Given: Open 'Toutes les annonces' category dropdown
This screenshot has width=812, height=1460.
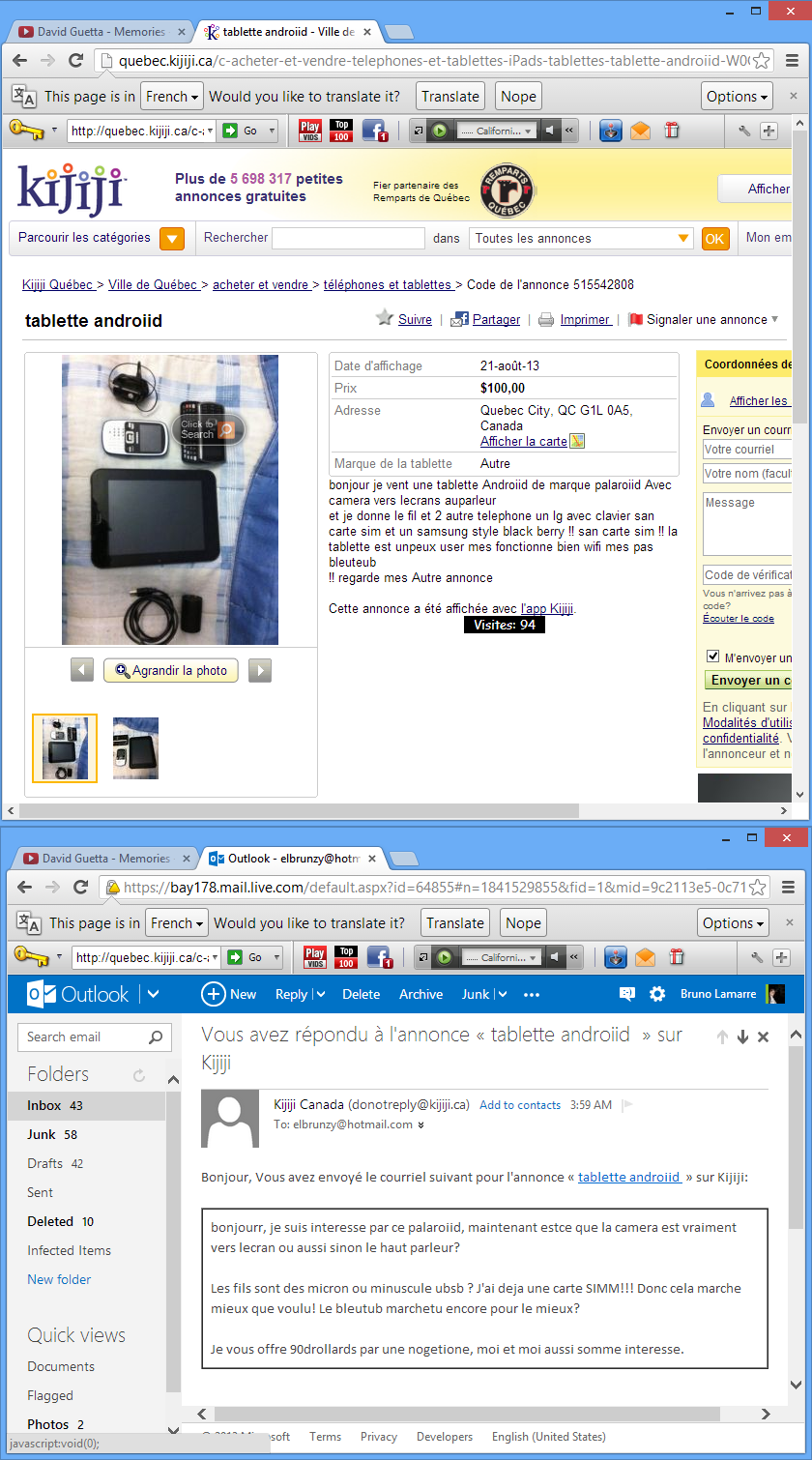Looking at the screenshot, I should point(581,238).
